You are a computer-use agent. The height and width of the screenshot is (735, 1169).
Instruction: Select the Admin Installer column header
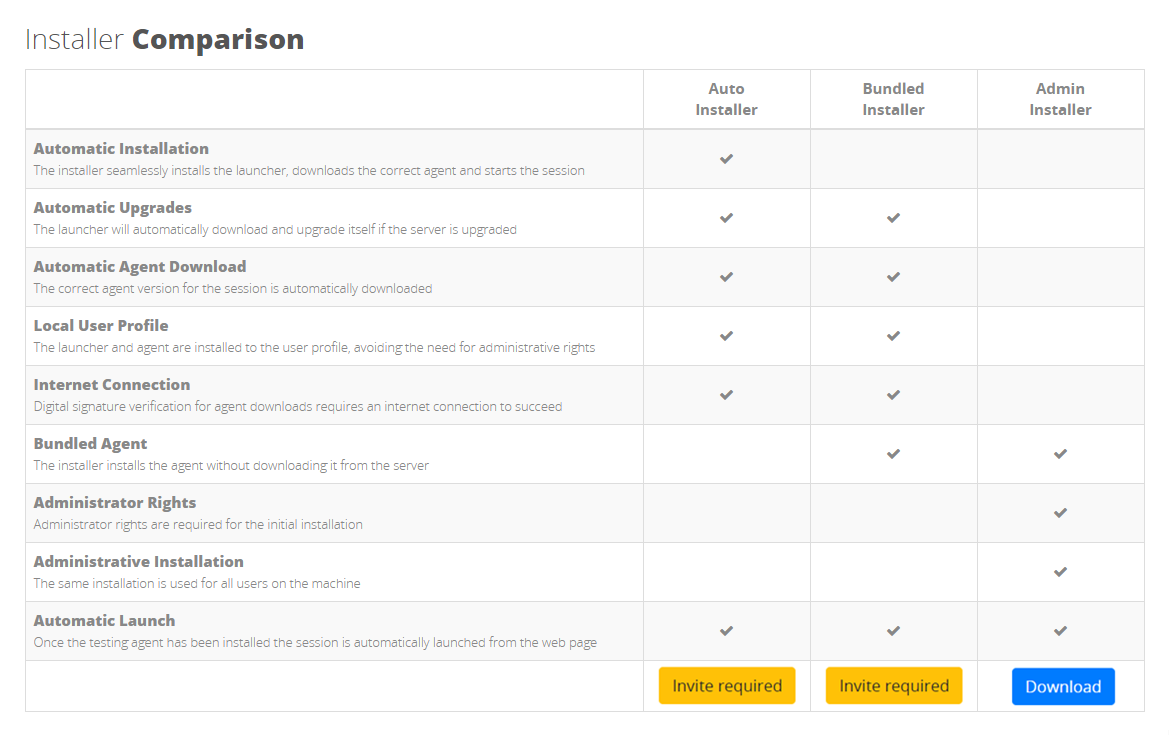pyautogui.click(x=1061, y=99)
